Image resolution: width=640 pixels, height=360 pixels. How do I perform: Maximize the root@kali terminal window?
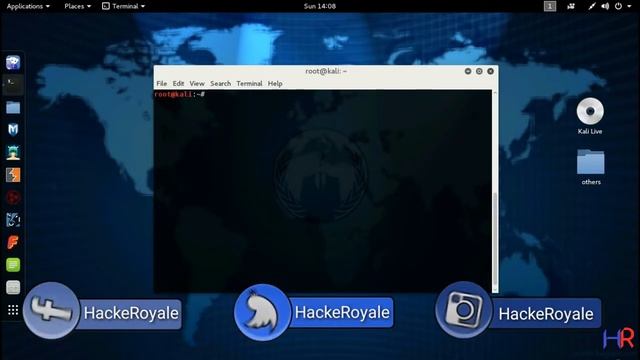click(x=479, y=71)
